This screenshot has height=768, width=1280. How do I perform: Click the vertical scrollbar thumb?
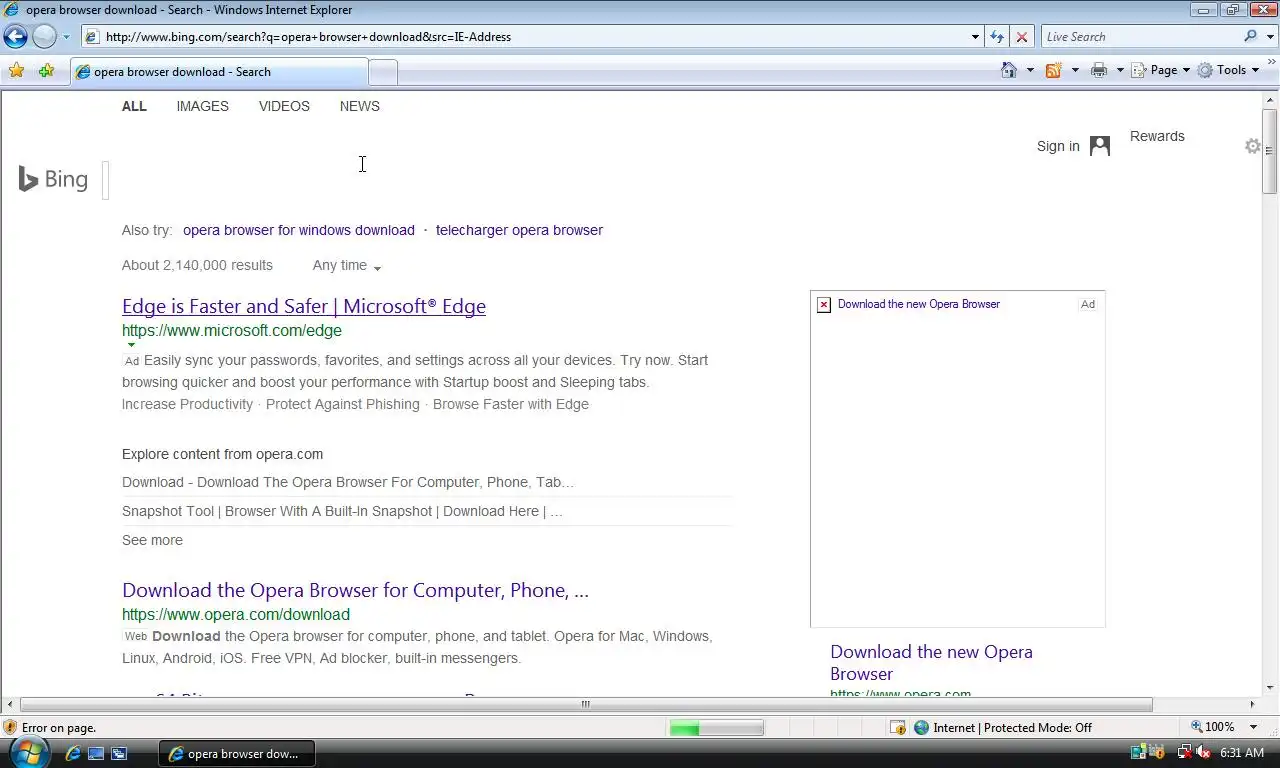coord(1270,152)
